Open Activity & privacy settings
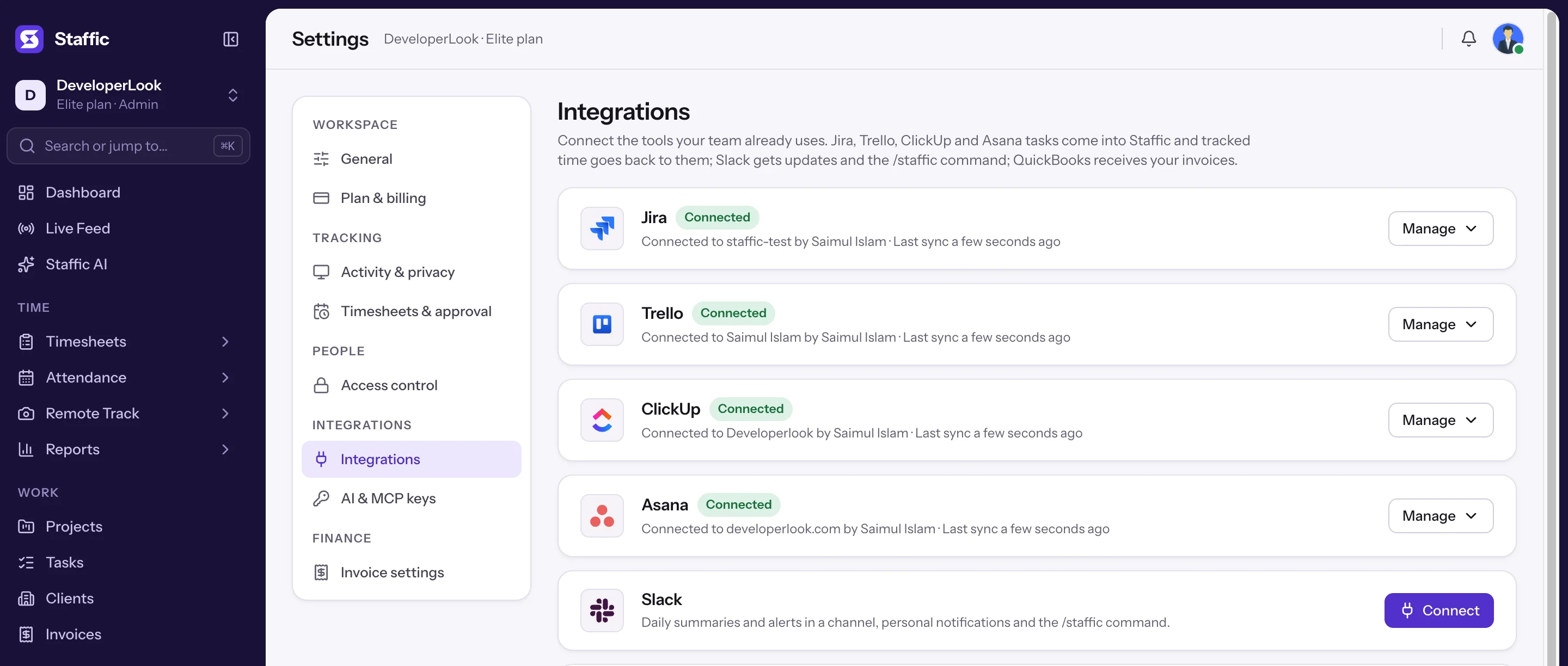Viewport: 1568px width, 666px height. (412, 272)
